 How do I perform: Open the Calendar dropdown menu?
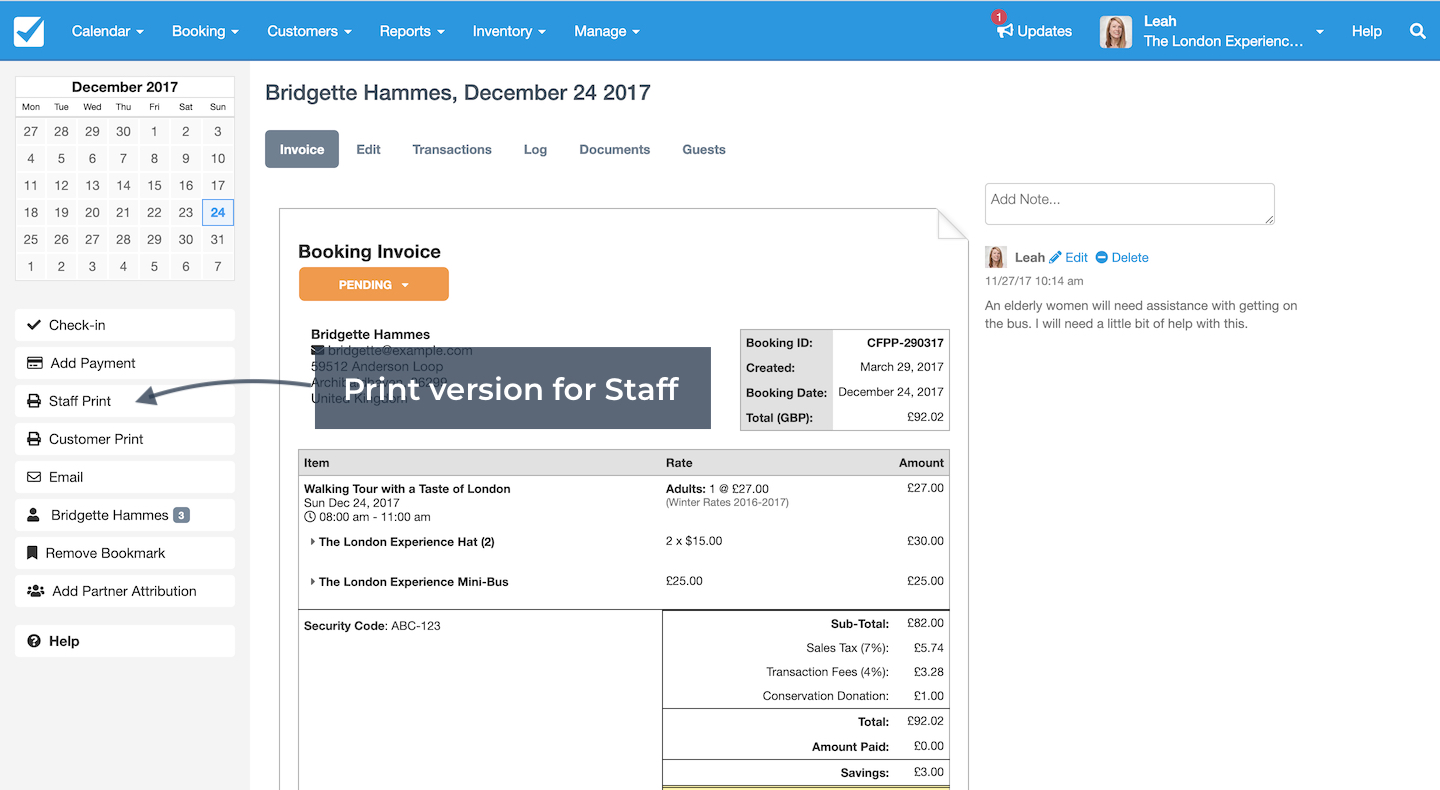click(x=108, y=31)
